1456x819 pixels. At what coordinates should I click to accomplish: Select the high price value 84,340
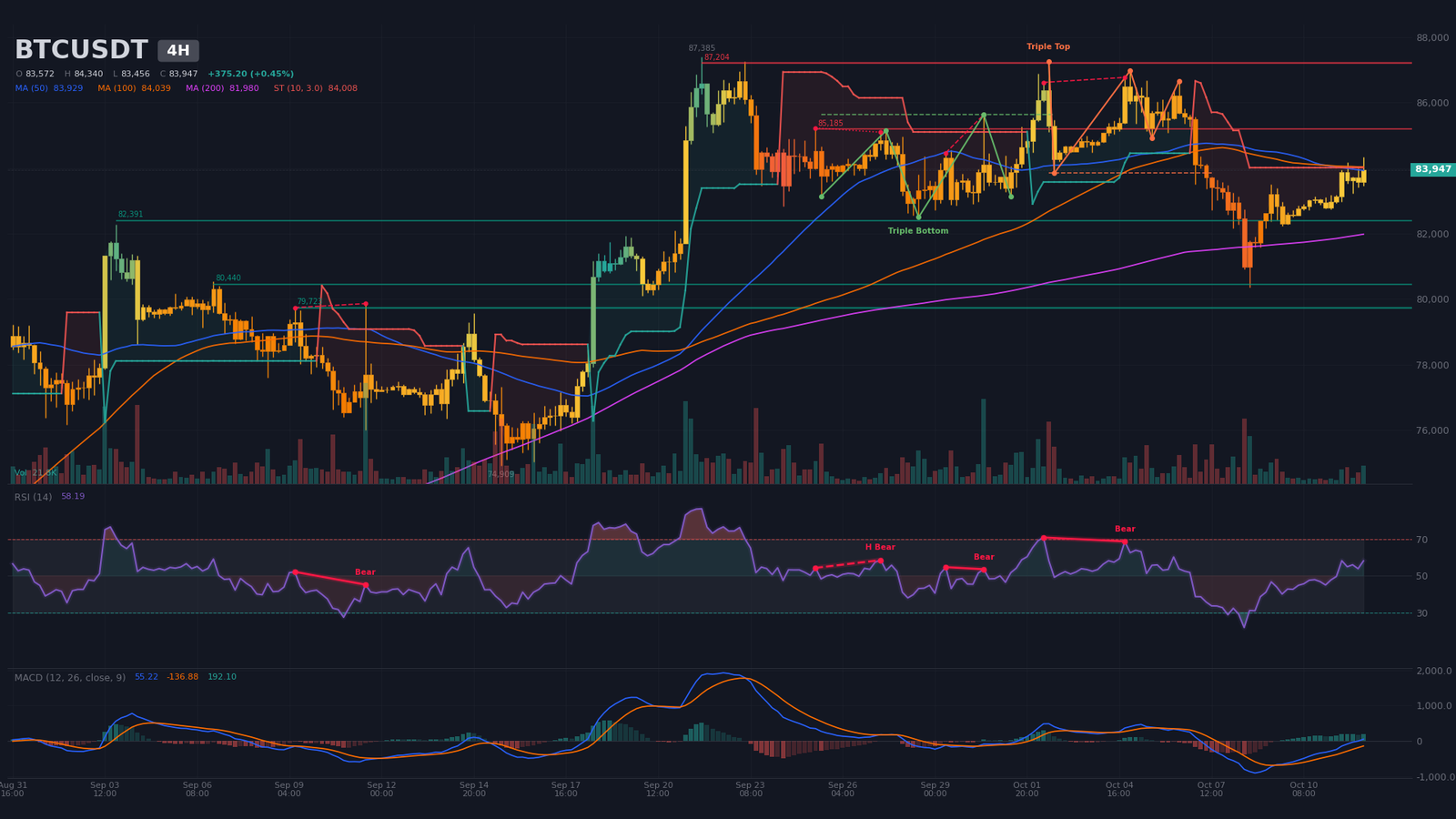pyautogui.click(x=88, y=74)
